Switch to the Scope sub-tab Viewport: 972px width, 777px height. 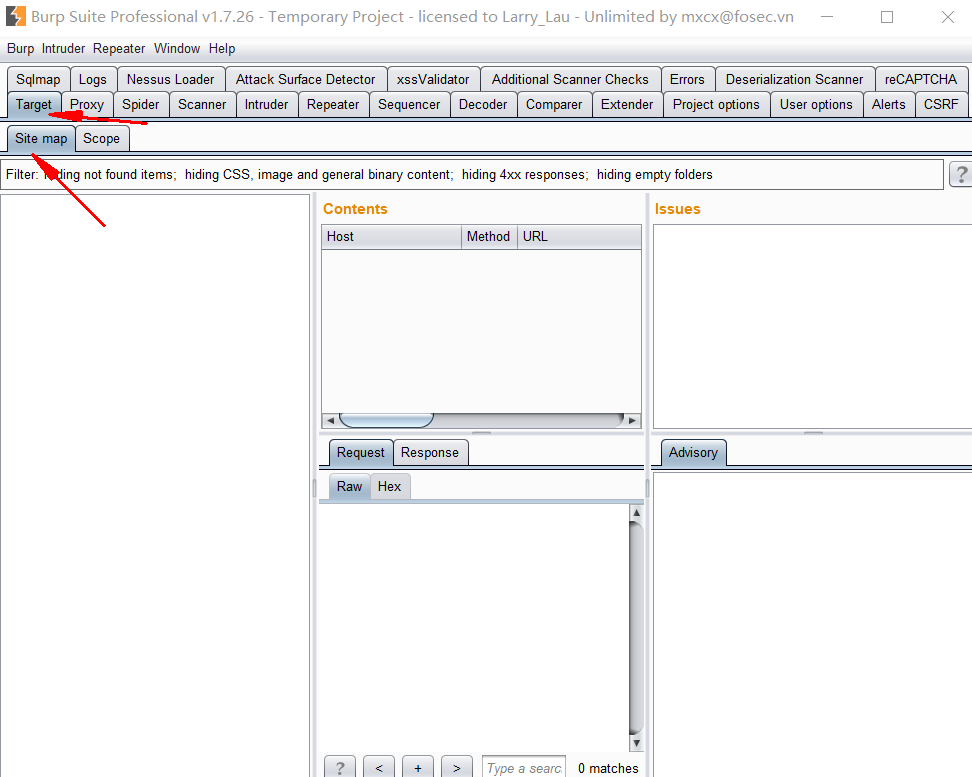tap(102, 138)
